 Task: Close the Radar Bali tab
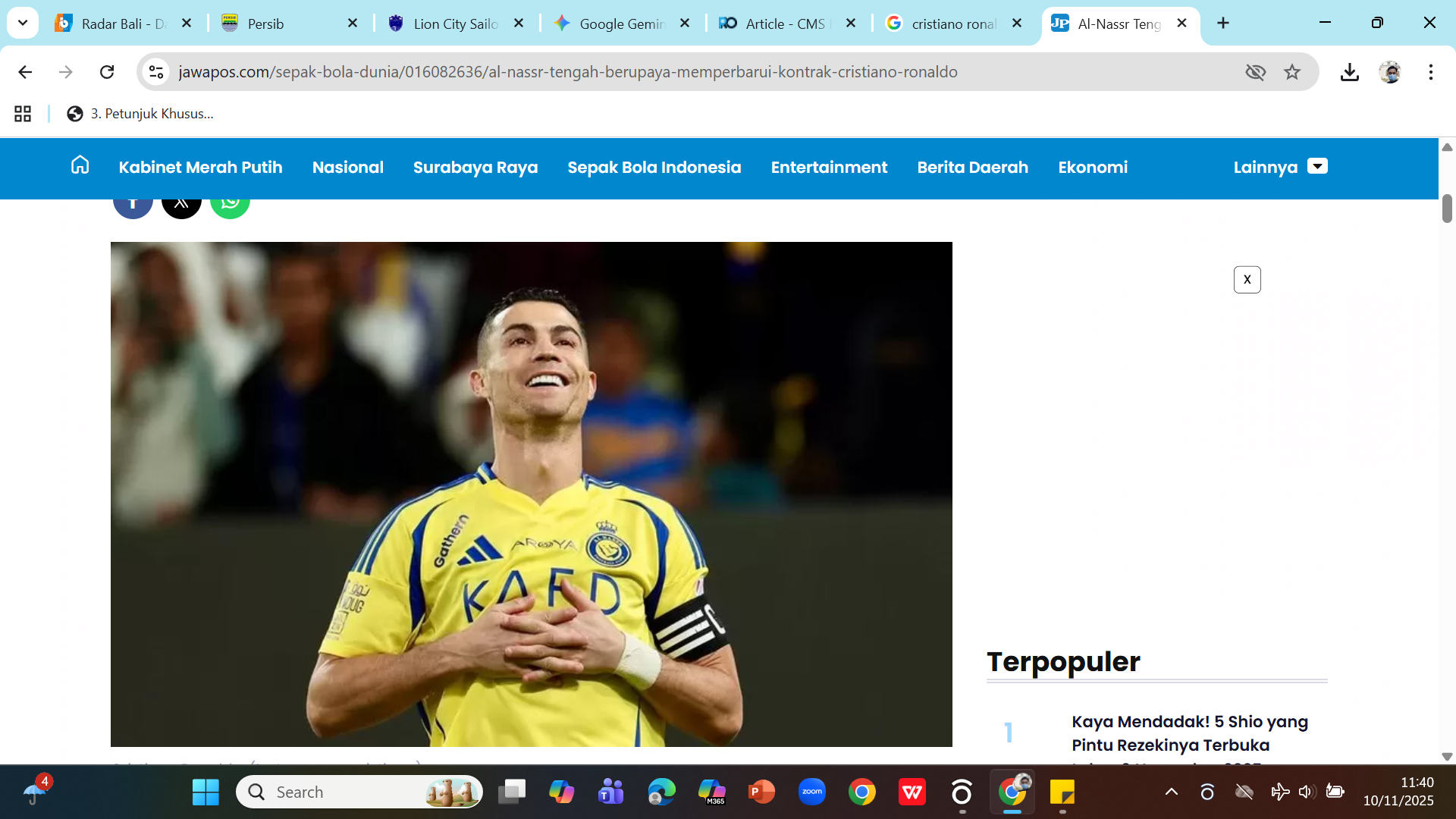(x=187, y=24)
